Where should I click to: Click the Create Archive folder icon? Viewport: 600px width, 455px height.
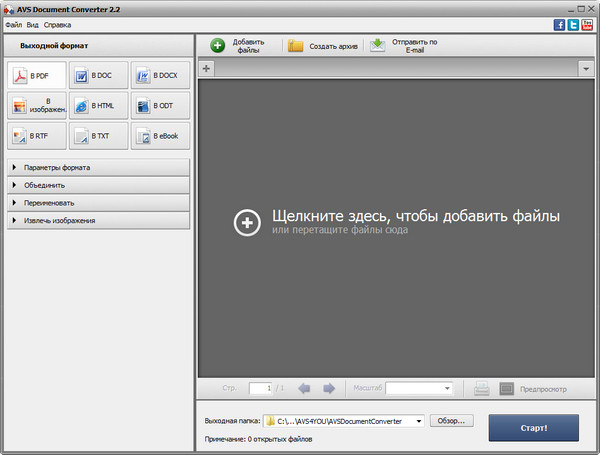click(296, 46)
